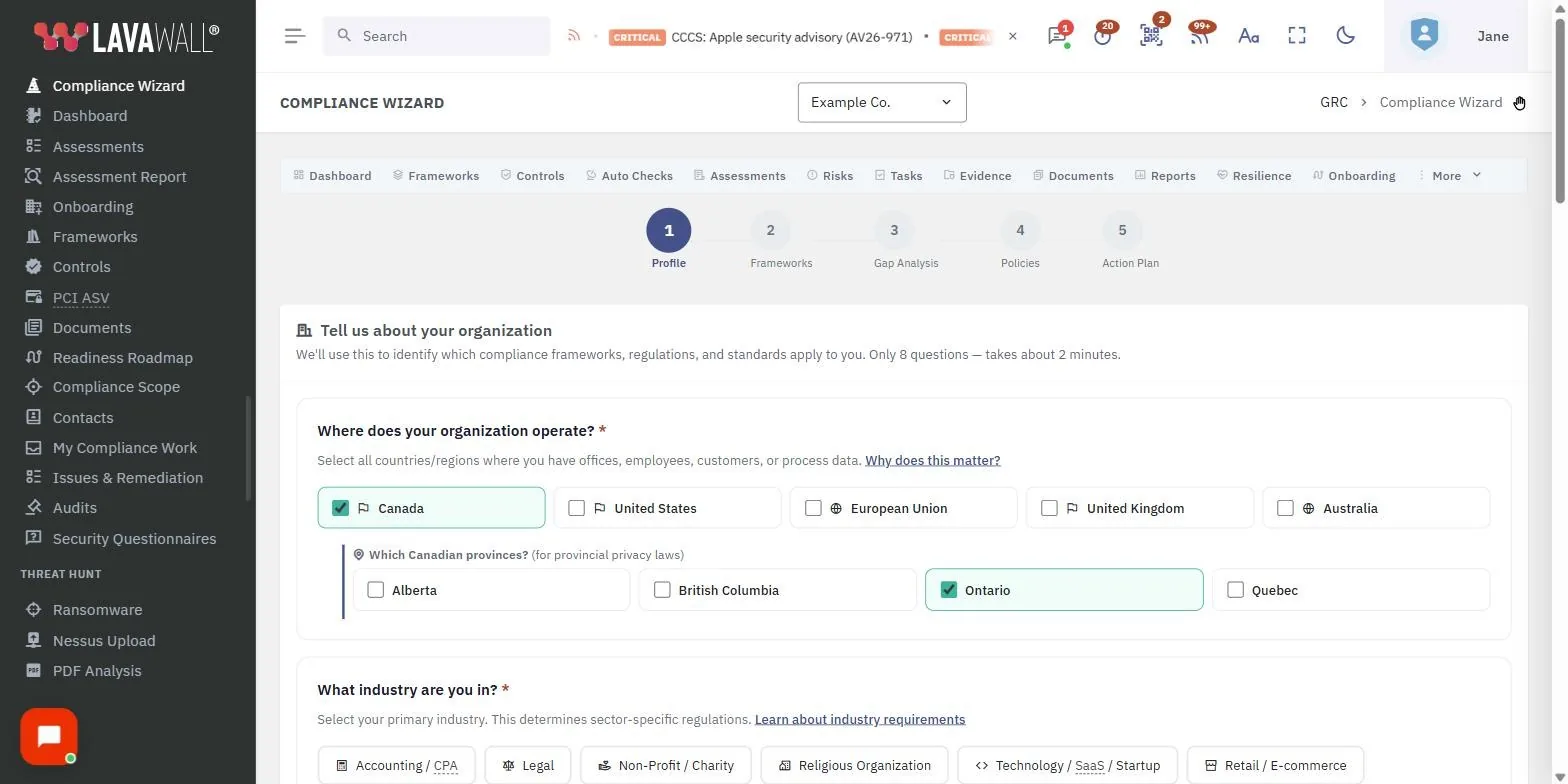
Task: Click the clock icon with the 20 badge
Action: pos(1103,36)
